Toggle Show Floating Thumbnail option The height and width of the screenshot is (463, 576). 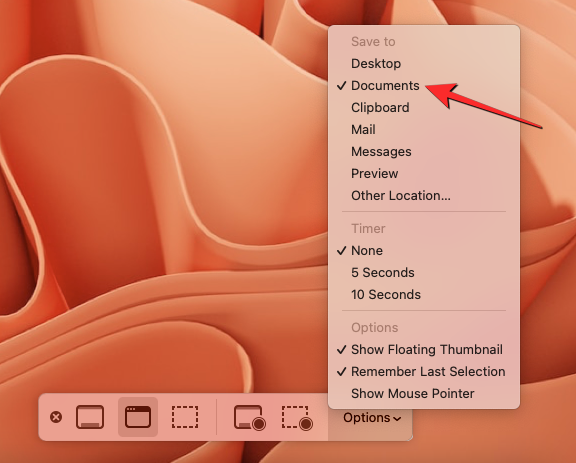click(x=424, y=349)
